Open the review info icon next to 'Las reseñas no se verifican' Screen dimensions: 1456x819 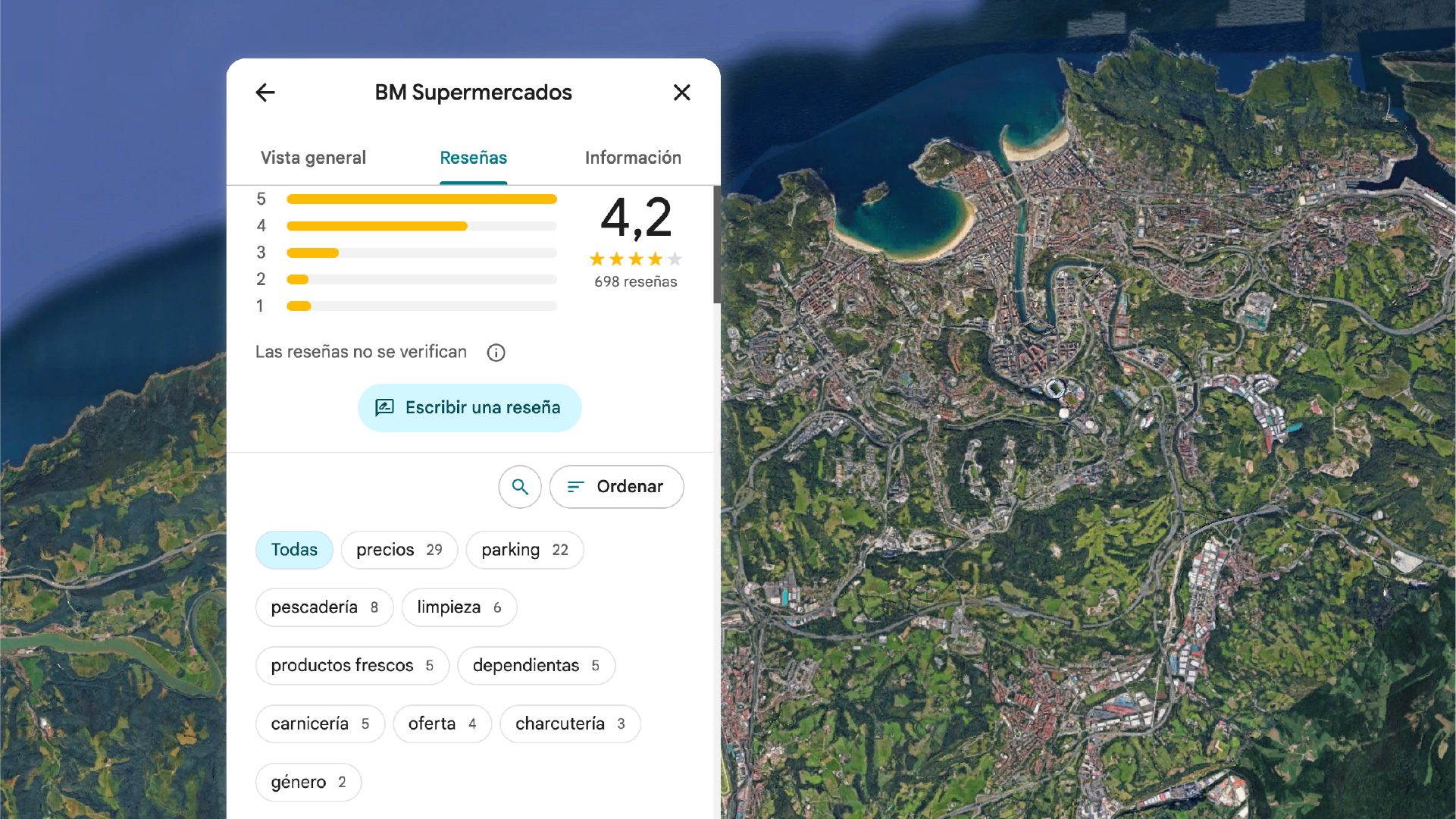(496, 353)
